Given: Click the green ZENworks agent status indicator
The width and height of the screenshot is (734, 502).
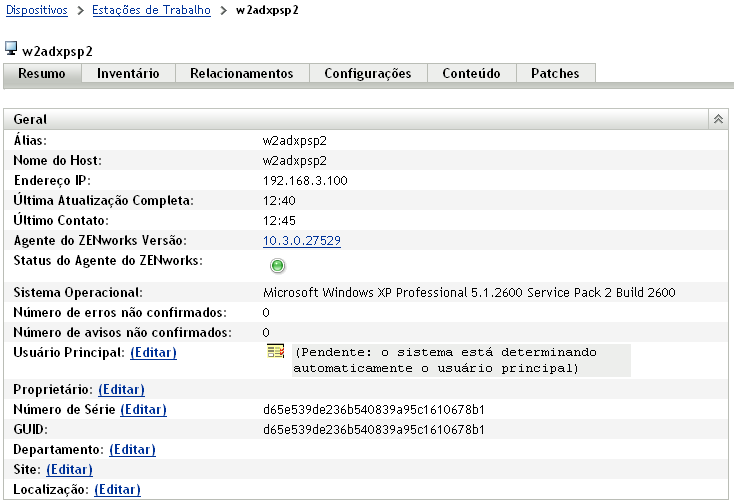Looking at the screenshot, I should 277,266.
